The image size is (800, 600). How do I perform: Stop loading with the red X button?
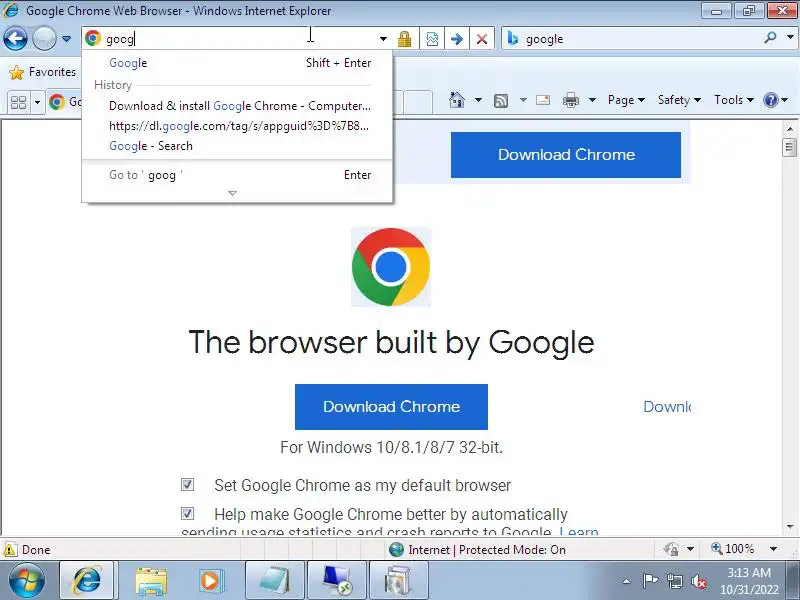[x=482, y=39]
